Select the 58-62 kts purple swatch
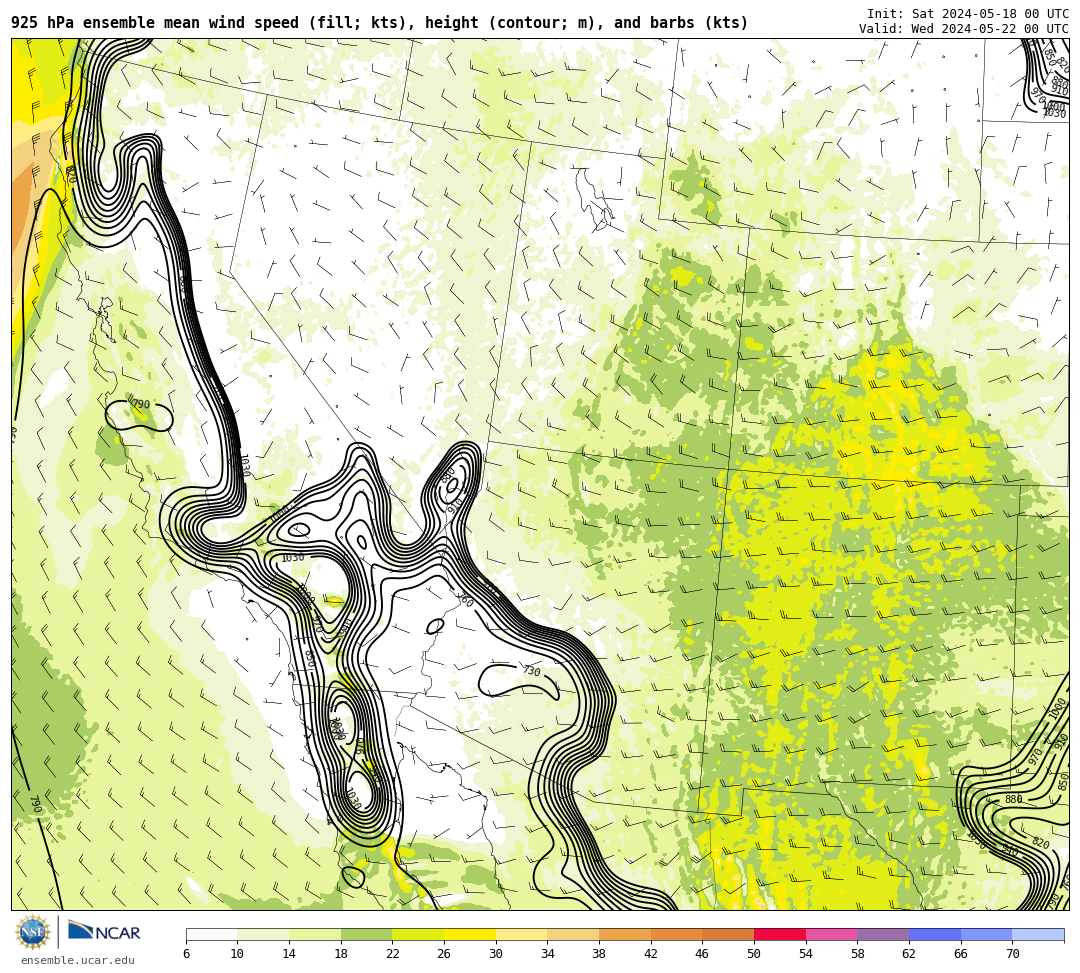This screenshot has height=973, width=1080. [883, 934]
